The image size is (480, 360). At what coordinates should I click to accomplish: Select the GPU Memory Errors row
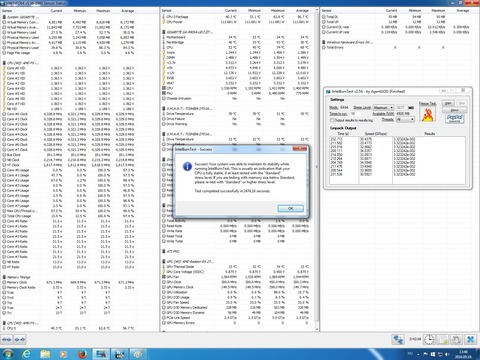point(236,323)
